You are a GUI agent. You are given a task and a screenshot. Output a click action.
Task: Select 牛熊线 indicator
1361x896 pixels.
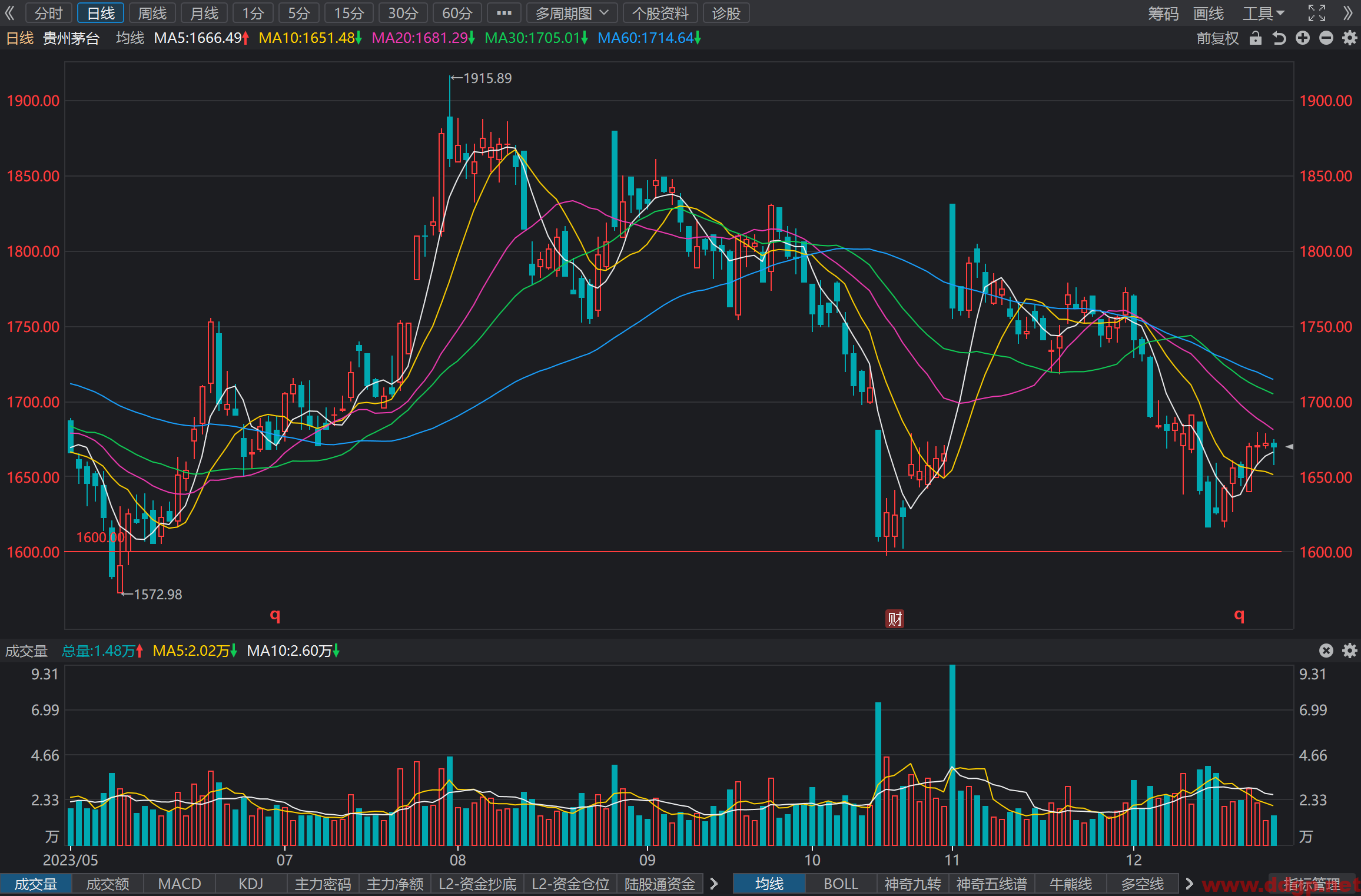pos(1070,884)
